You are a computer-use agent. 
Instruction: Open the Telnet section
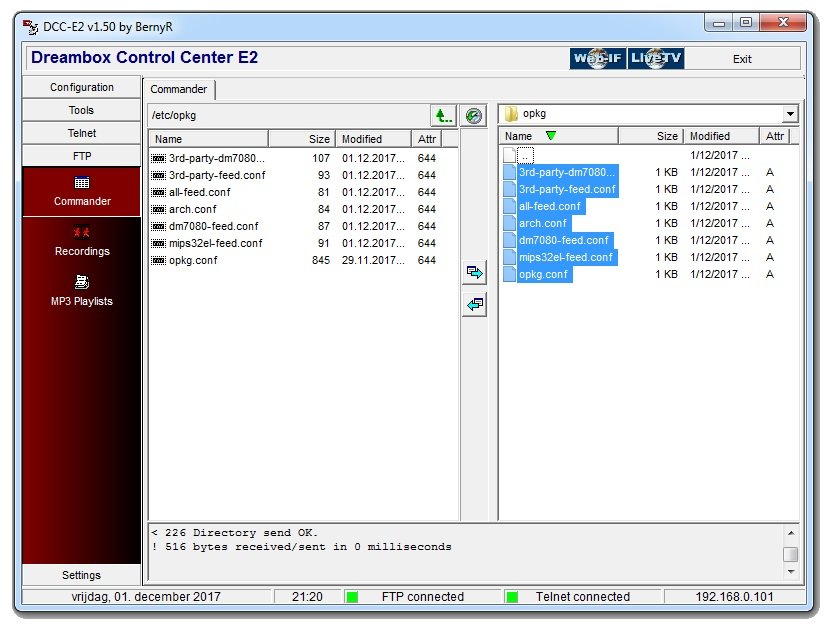pos(82,133)
